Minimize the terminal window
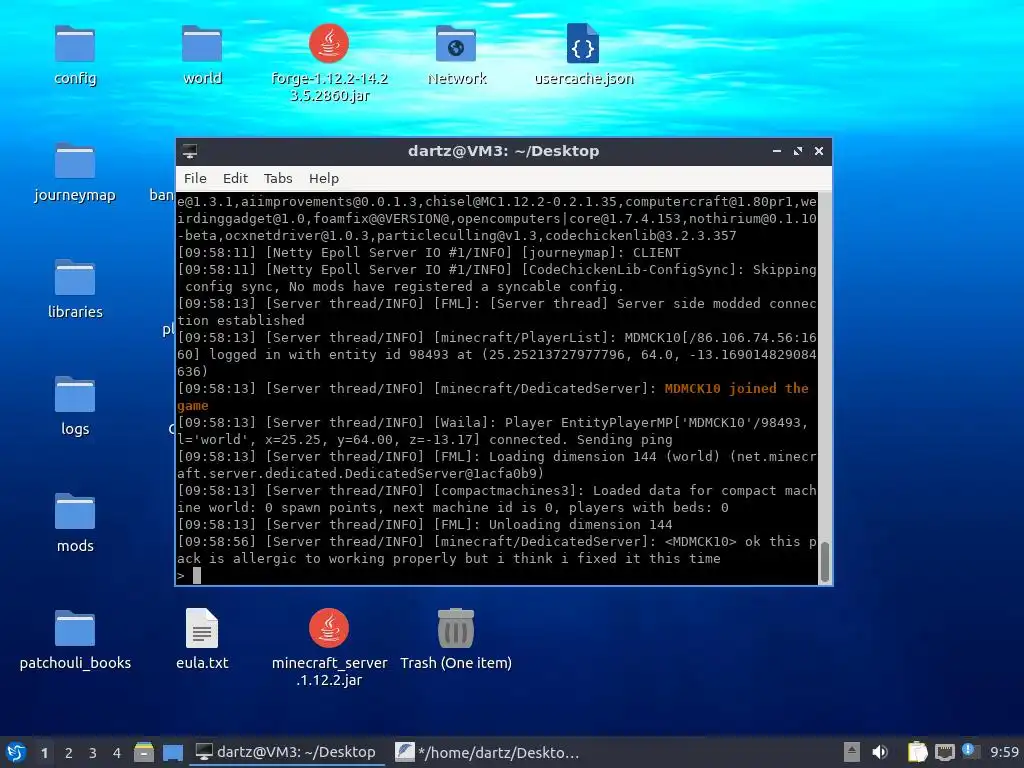This screenshot has width=1024, height=768. 776,151
